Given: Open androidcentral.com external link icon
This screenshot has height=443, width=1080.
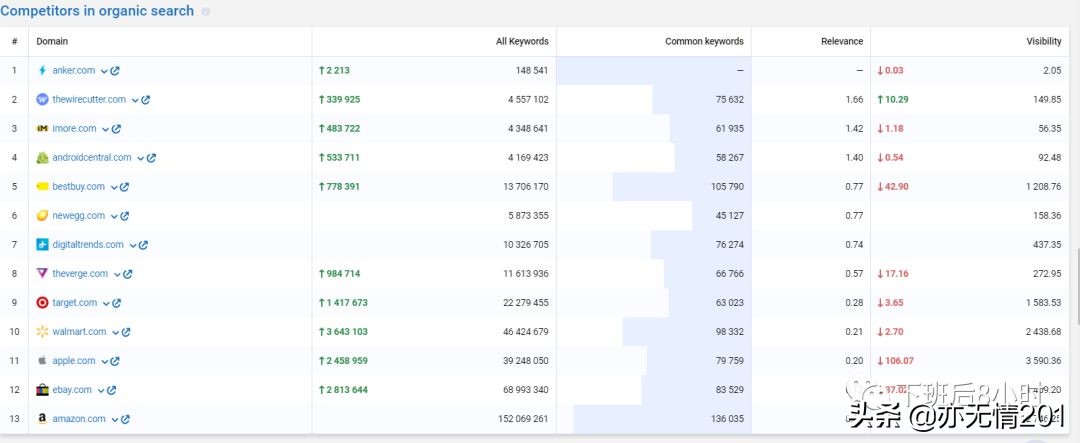Looking at the screenshot, I should click(152, 157).
